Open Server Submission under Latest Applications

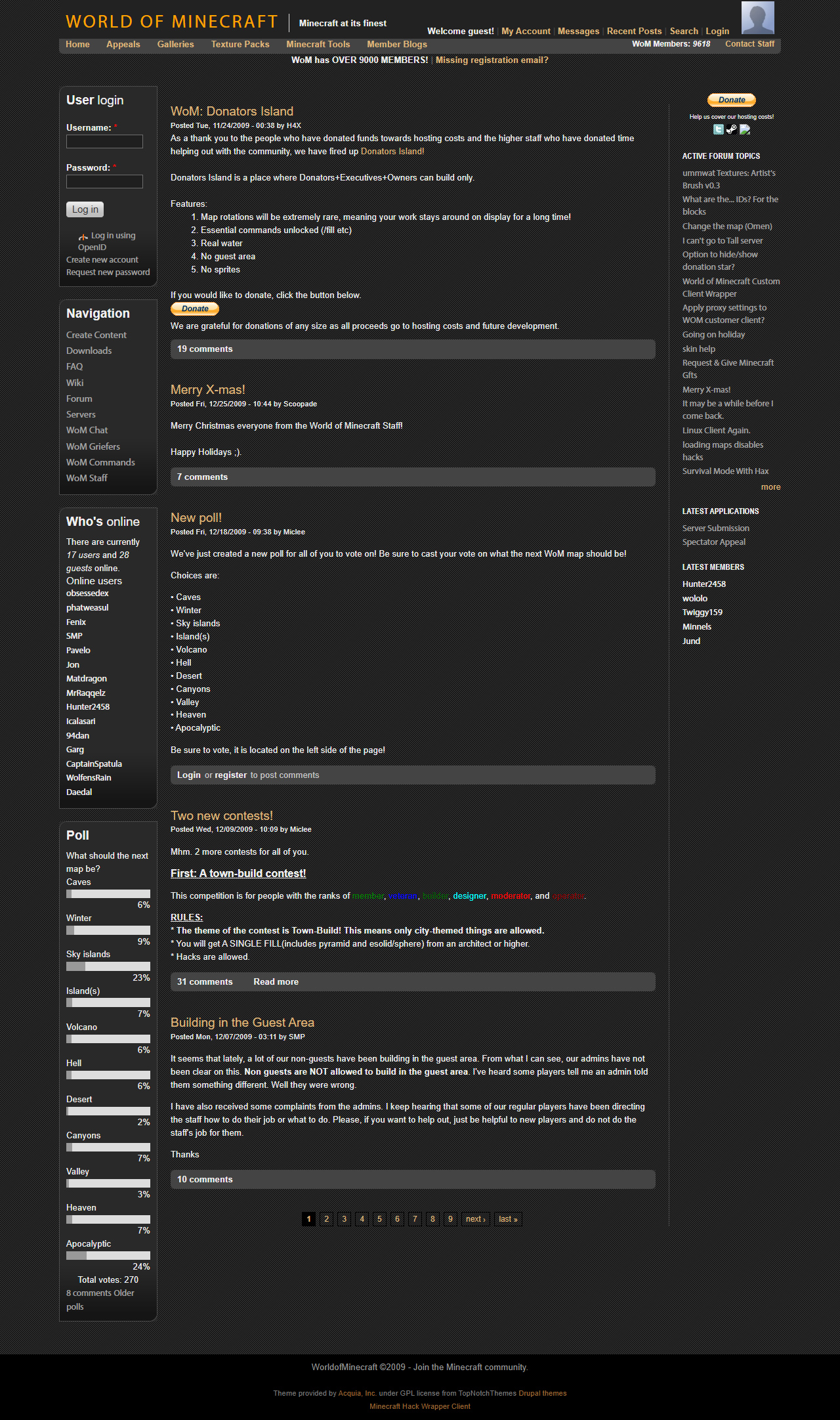pyautogui.click(x=715, y=528)
